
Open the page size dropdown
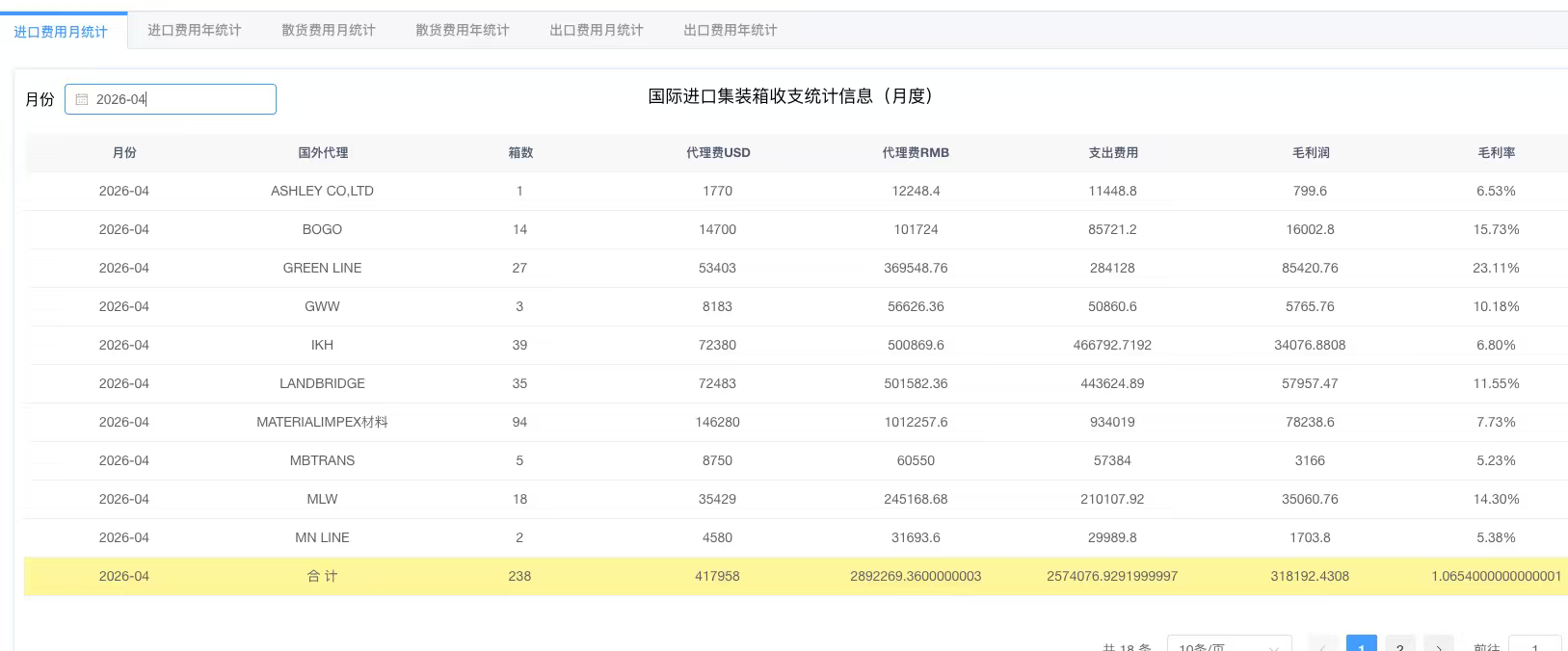click(x=1230, y=645)
